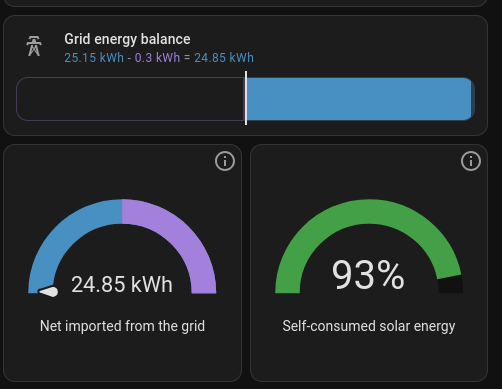Click the white needle on import gauge

pyautogui.click(x=49, y=291)
